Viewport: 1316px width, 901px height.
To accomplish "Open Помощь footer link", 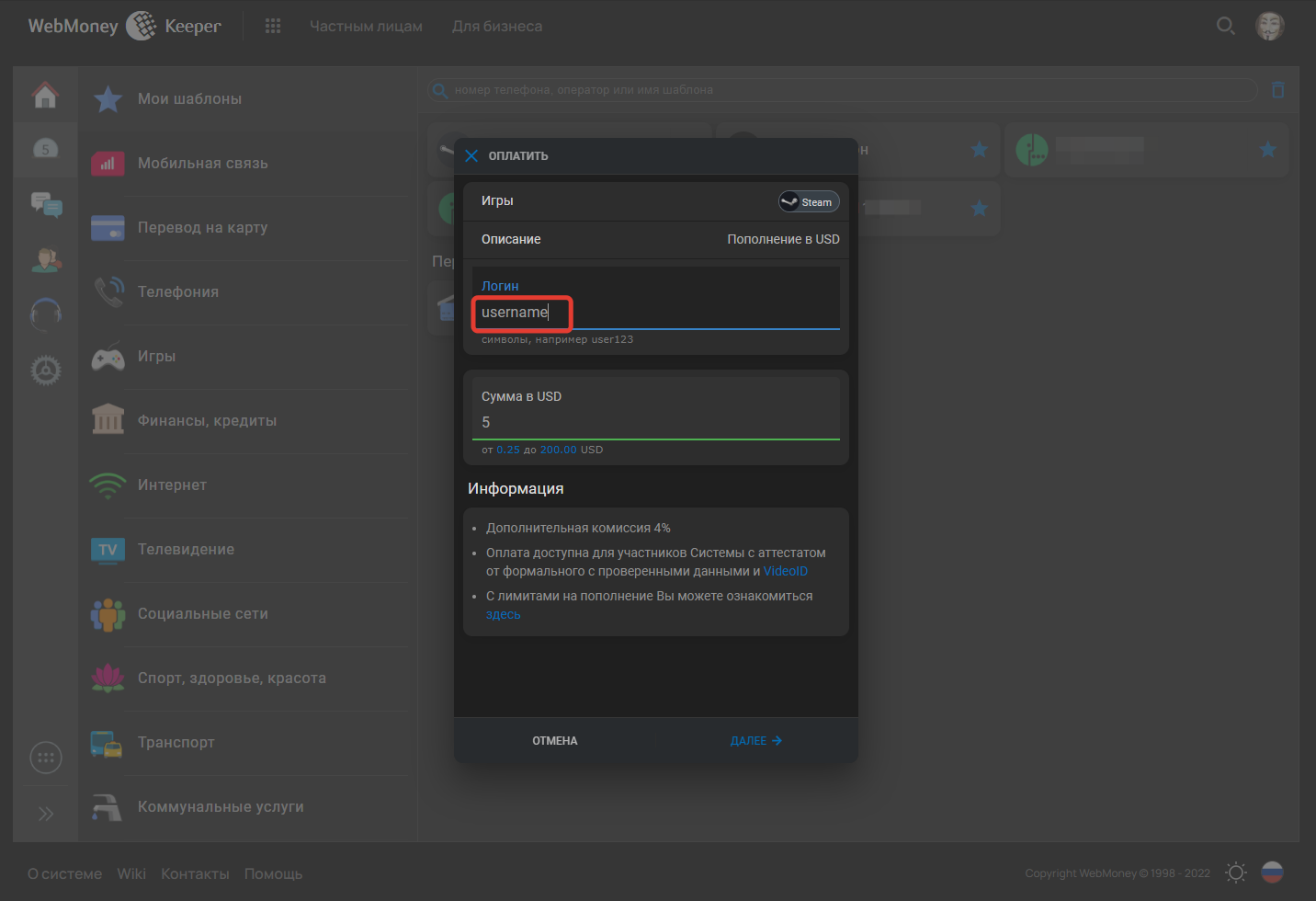I will click(x=273, y=873).
